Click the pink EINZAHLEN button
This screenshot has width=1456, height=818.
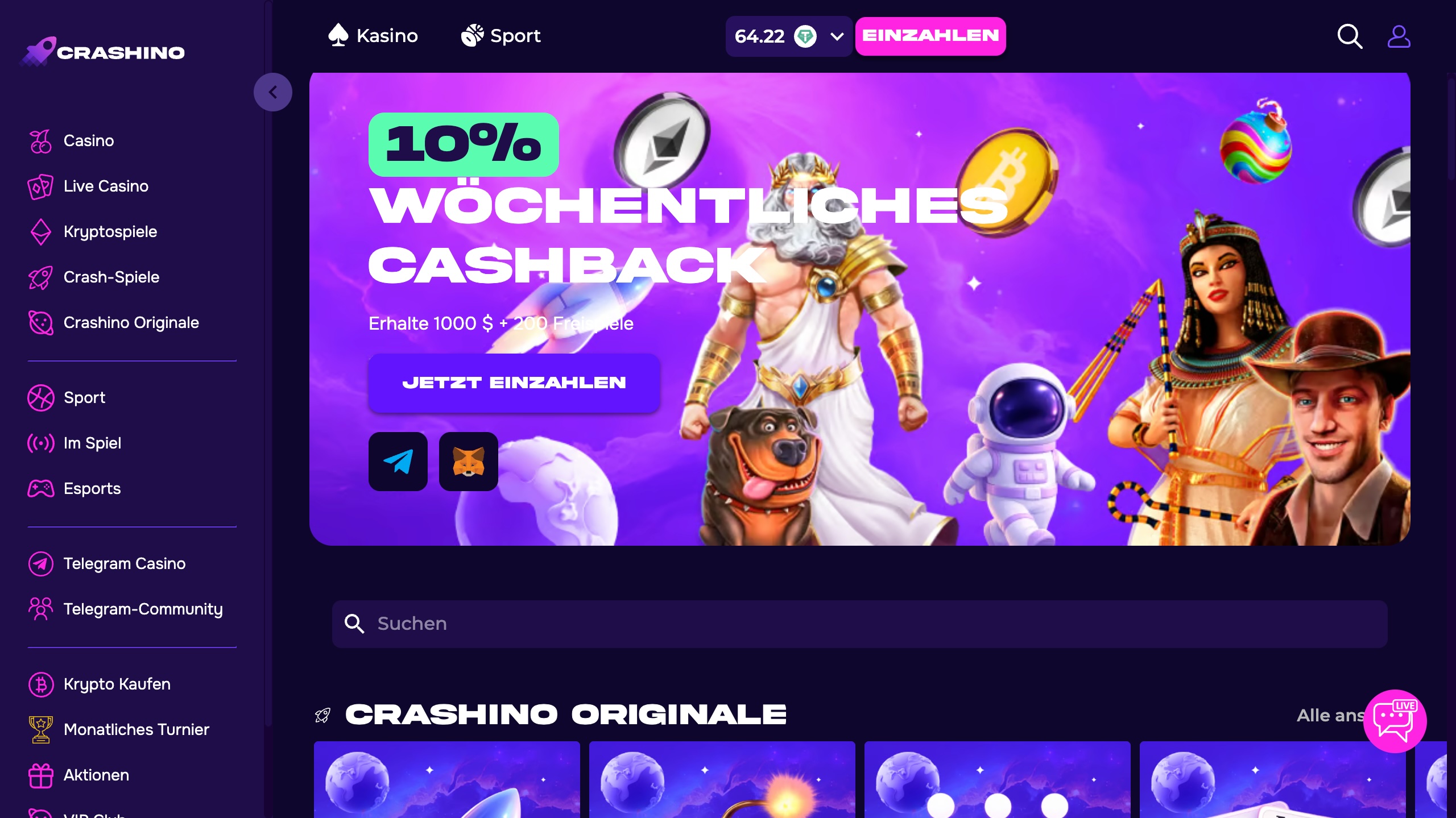(x=930, y=36)
